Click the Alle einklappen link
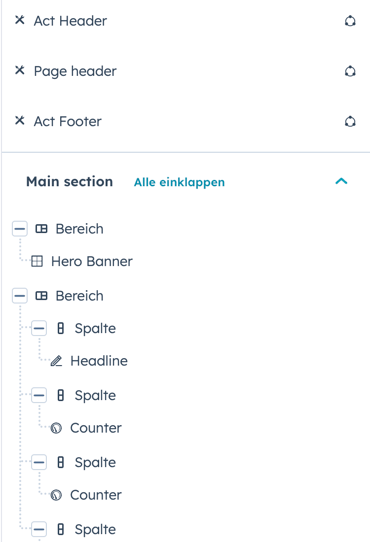 tap(179, 182)
